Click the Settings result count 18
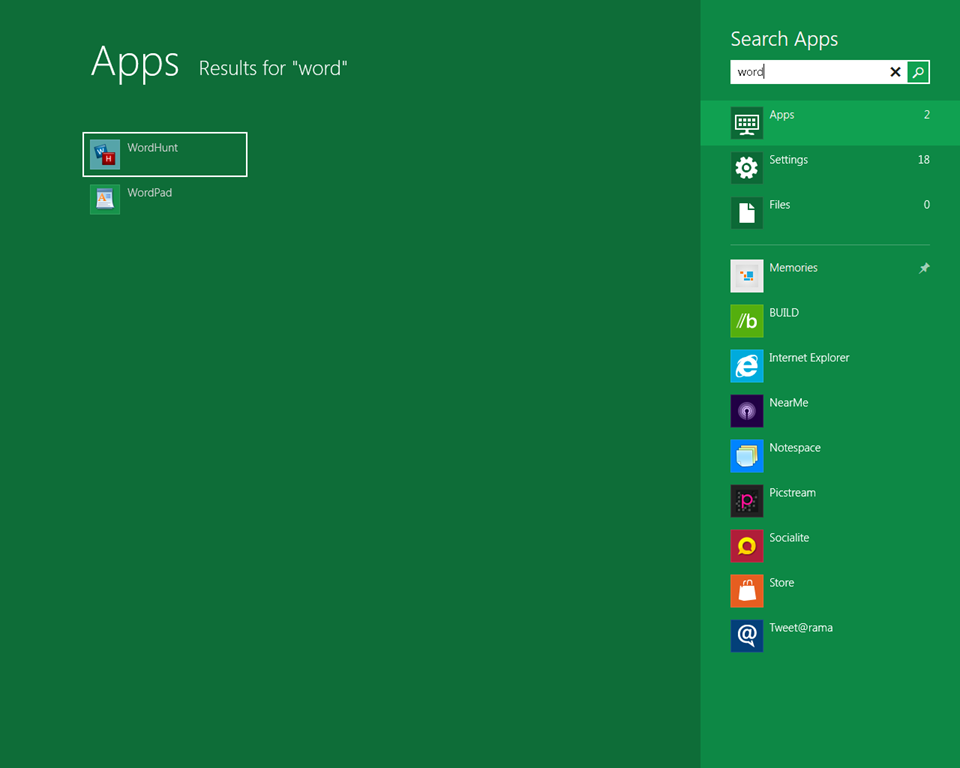This screenshot has width=960, height=768. 923,160
